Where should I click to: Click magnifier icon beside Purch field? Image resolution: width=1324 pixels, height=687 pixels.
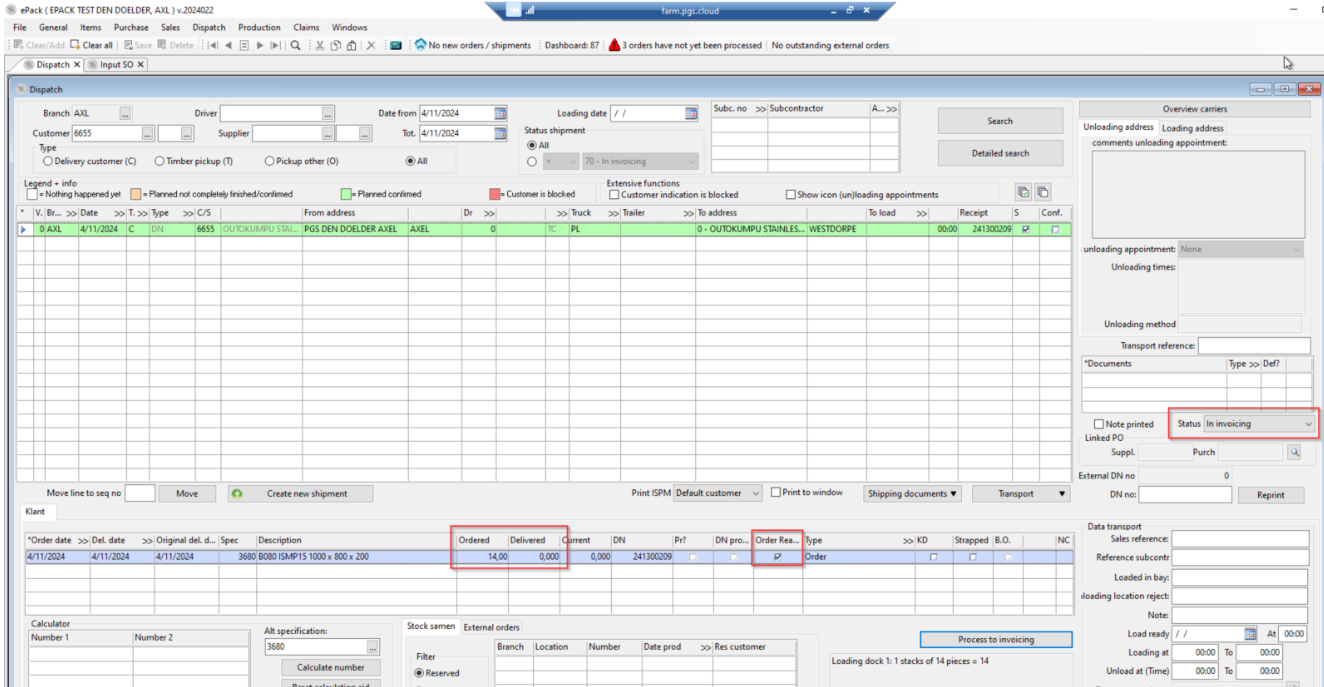(x=1295, y=452)
